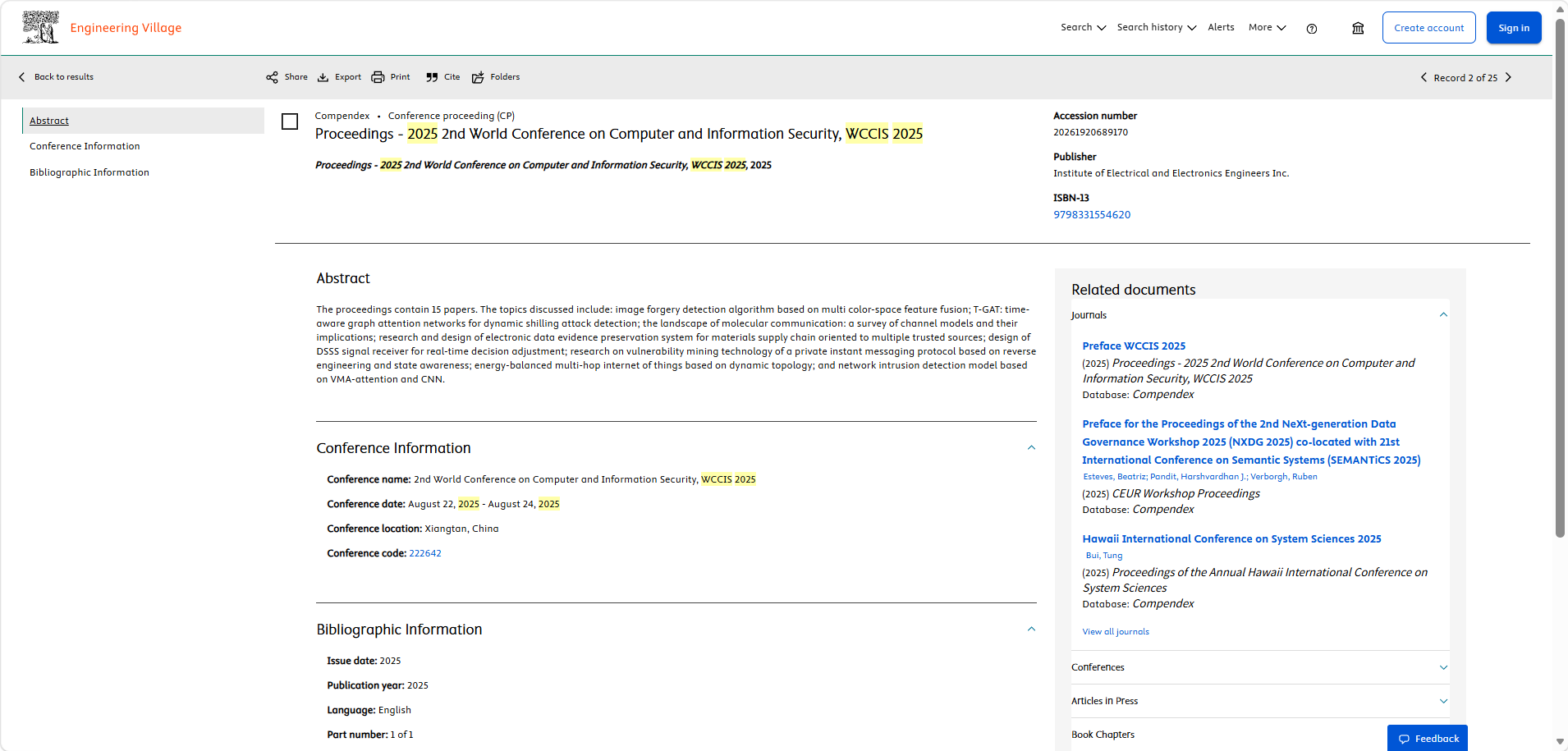Click the Share toolbar label
Screen dimensions: 1568x751
pyautogui.click(x=296, y=77)
